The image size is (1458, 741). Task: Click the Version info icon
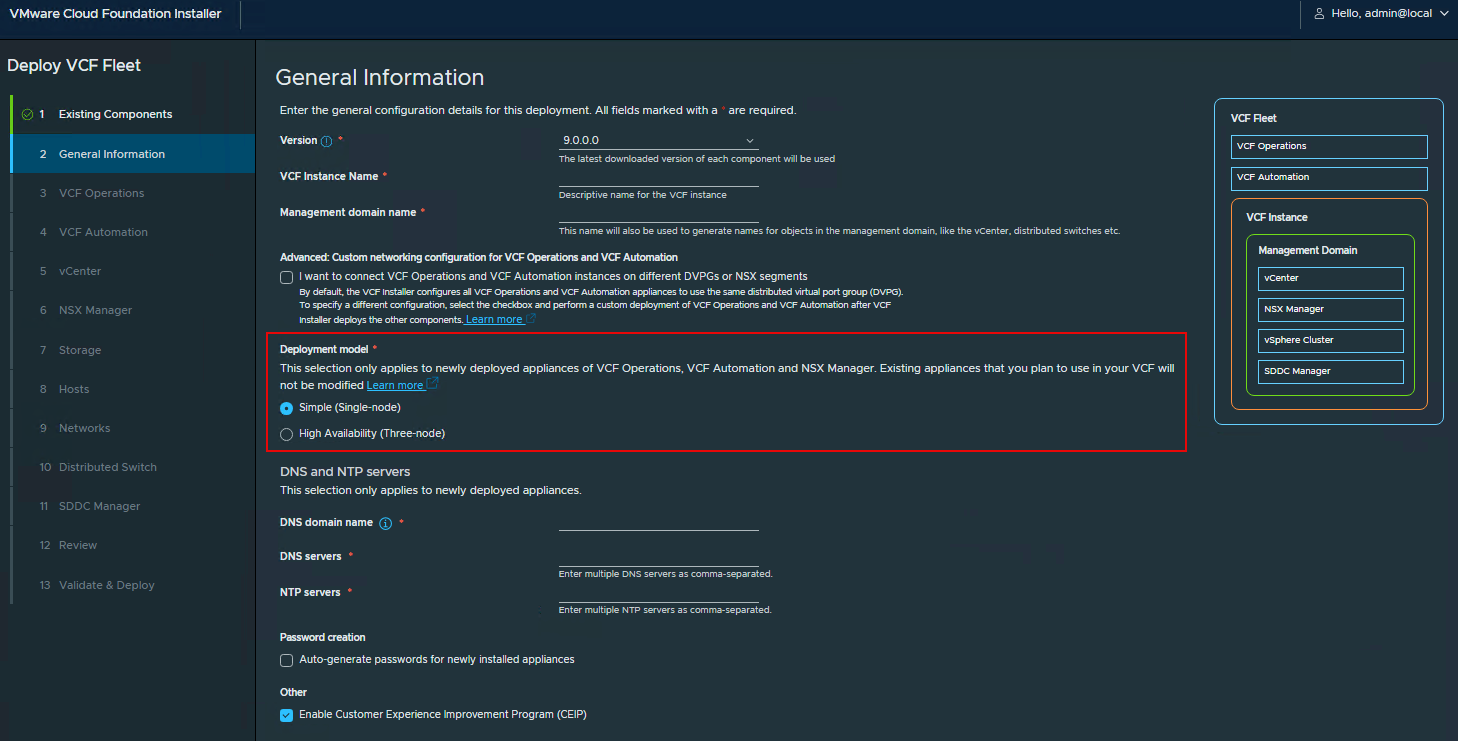coord(326,141)
